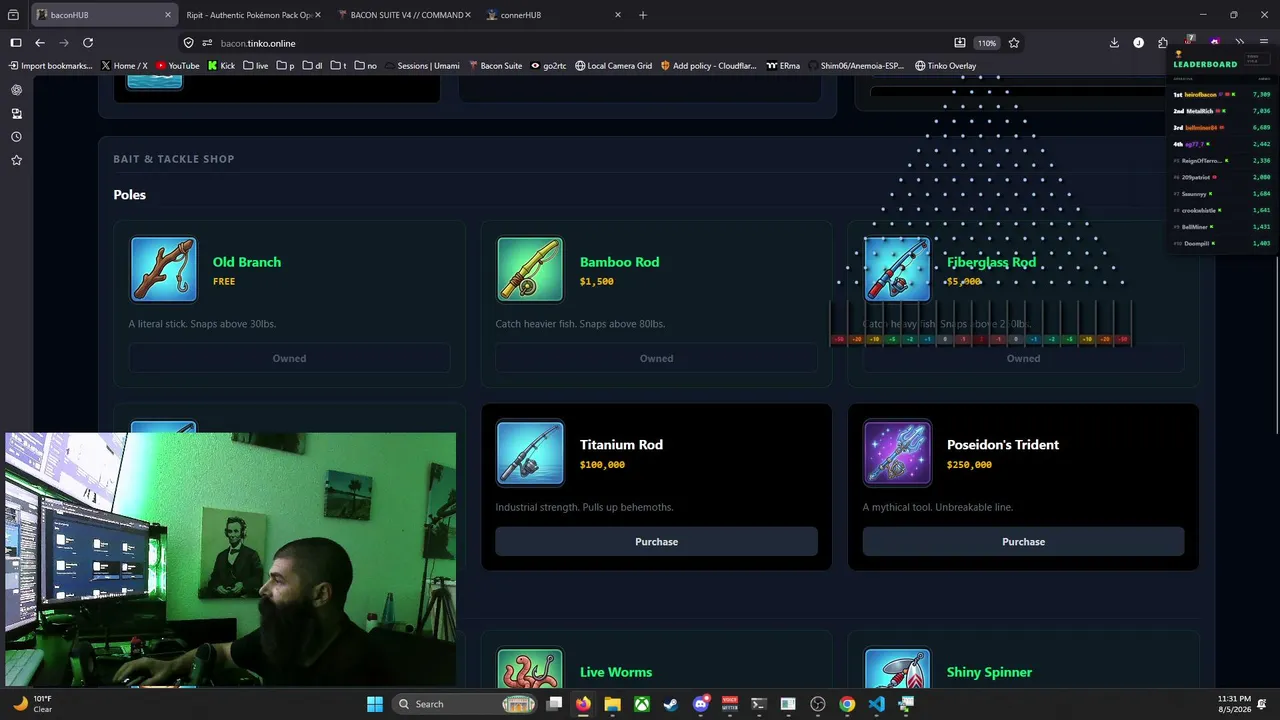The height and width of the screenshot is (720, 1280).
Task: Open the taskbar weather widget showing 101°F
Action: (32, 704)
